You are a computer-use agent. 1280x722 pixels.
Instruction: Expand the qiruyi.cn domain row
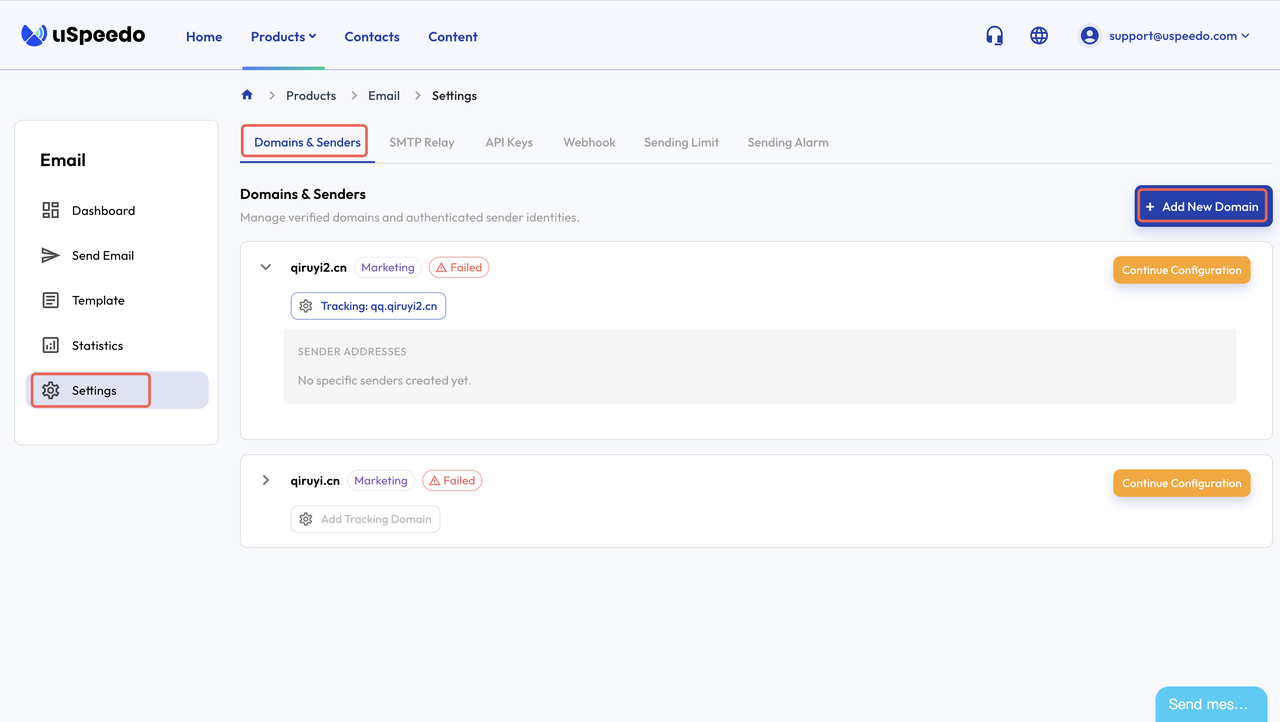[x=266, y=481]
